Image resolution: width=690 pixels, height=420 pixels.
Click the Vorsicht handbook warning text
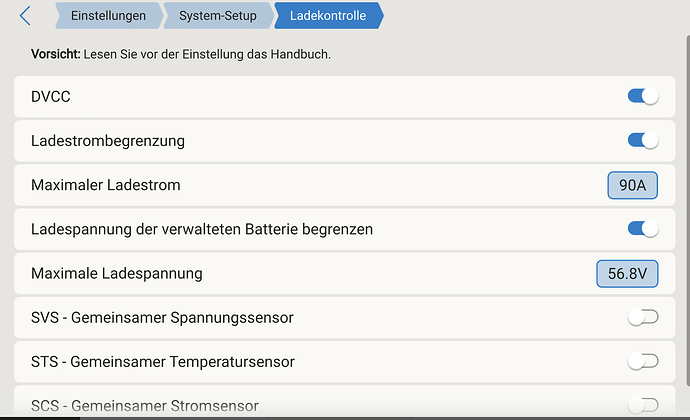180,54
